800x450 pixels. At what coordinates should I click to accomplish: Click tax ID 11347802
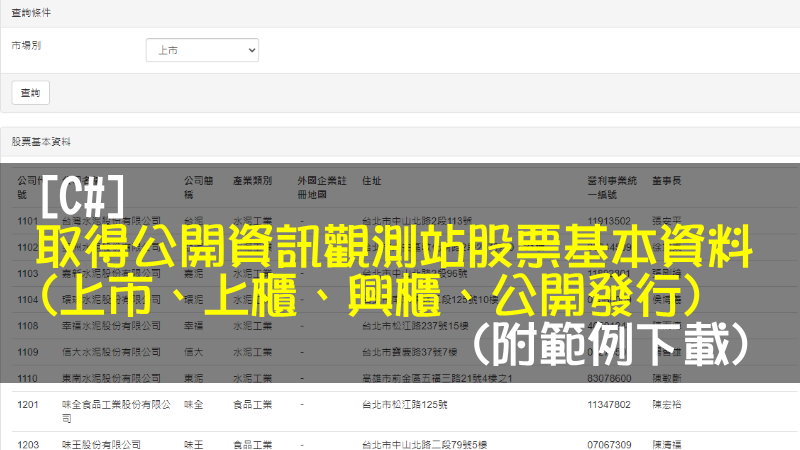pyautogui.click(x=609, y=405)
